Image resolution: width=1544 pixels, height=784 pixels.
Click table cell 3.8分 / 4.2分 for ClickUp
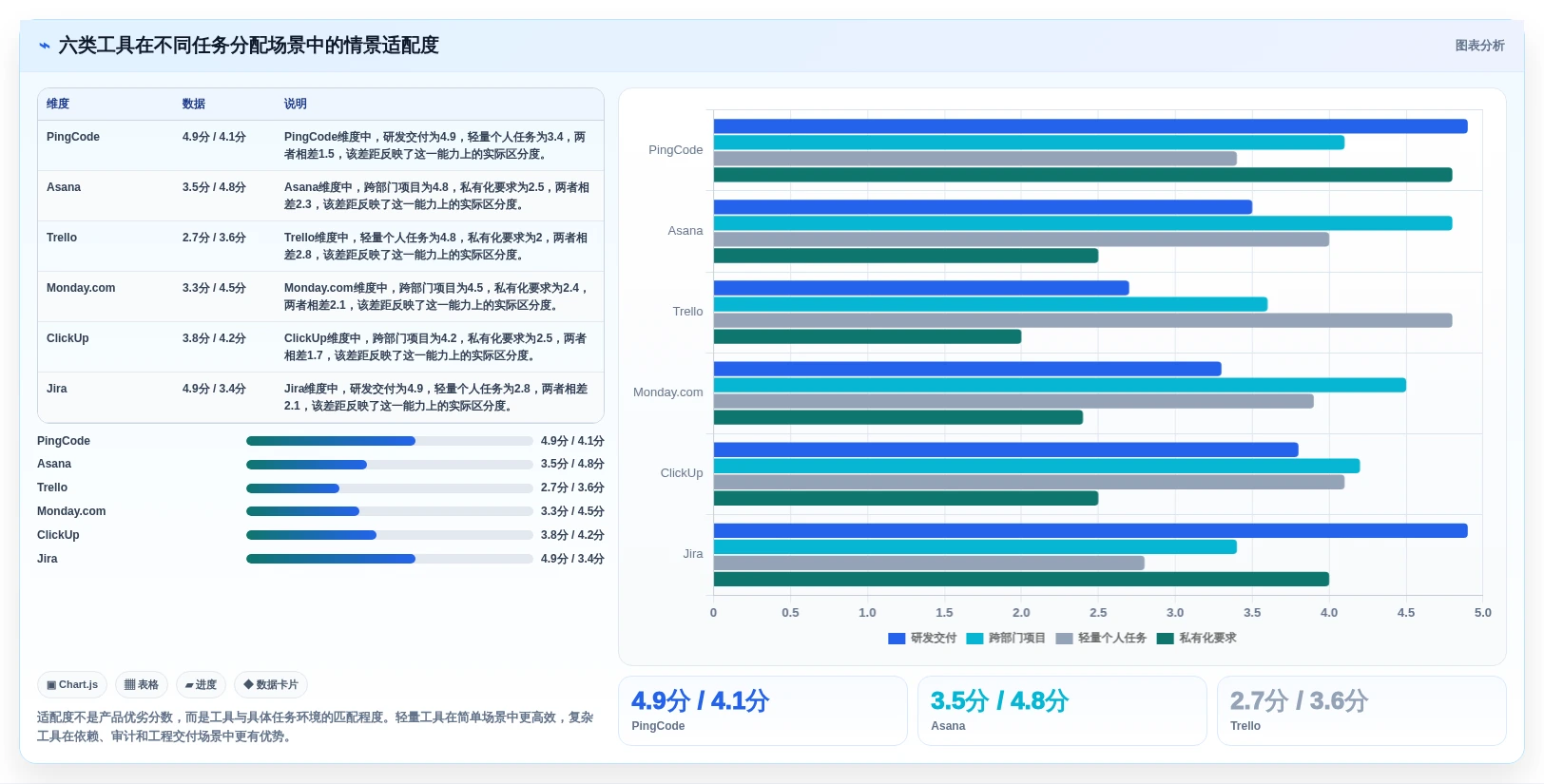pos(214,338)
